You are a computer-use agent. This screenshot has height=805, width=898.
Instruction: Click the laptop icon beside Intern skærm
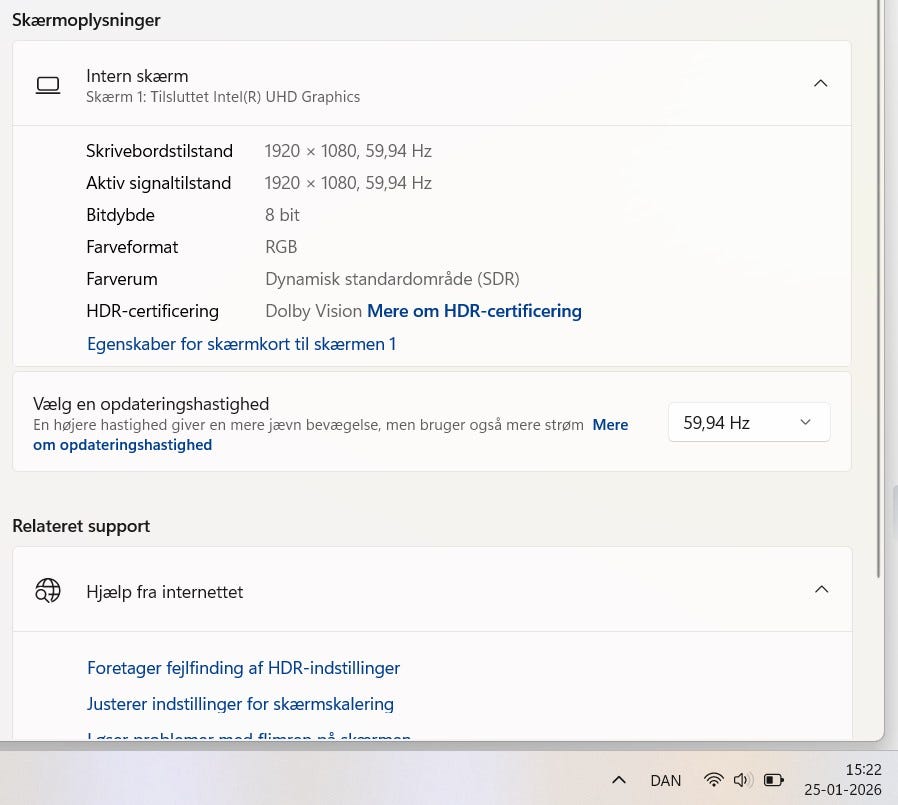48,85
